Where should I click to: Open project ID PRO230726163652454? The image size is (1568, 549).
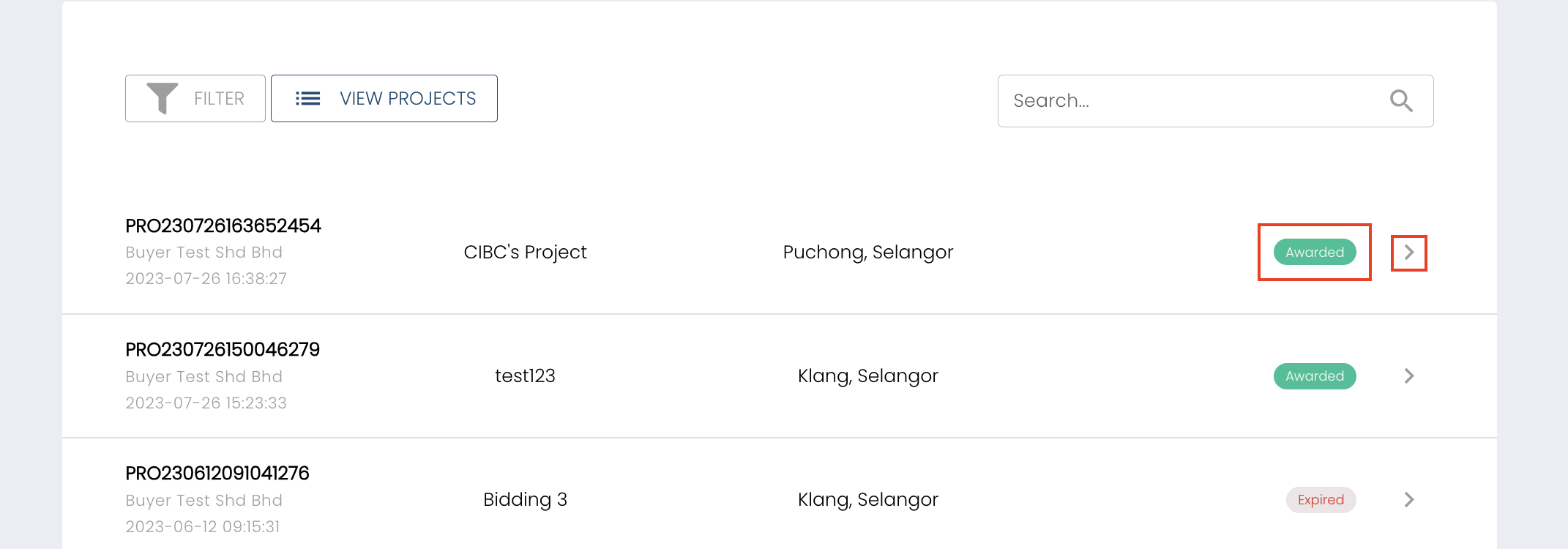(223, 225)
